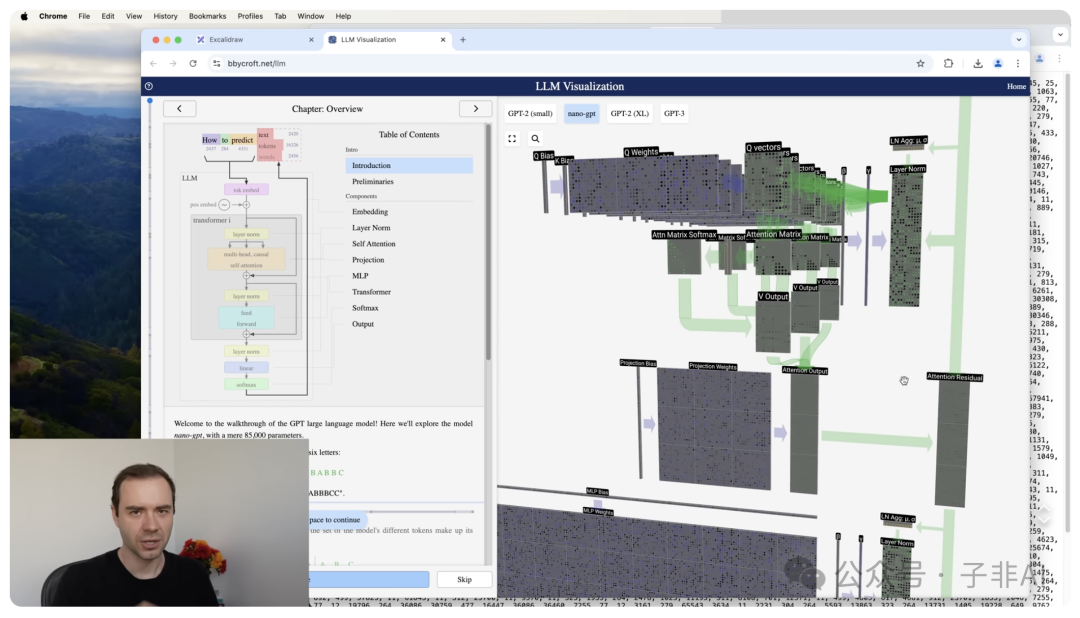Click the blue chapter progress dot
The image size is (1080, 618).
tap(149, 101)
